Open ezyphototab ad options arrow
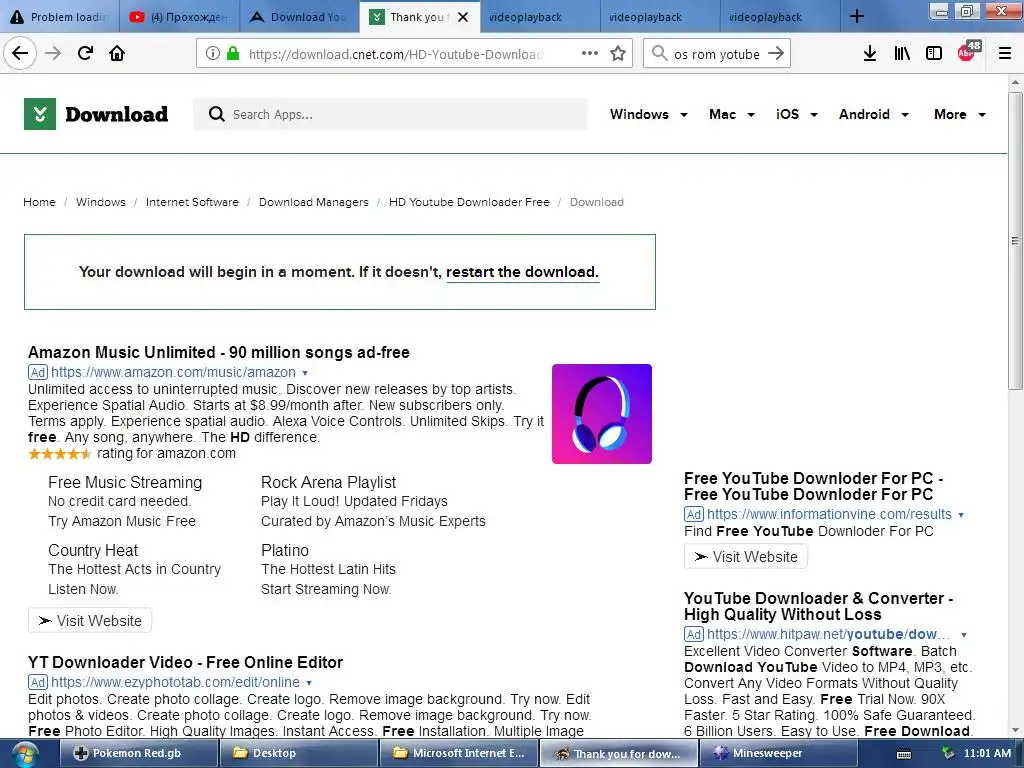Screen dimensions: 1024x768 pos(309,683)
